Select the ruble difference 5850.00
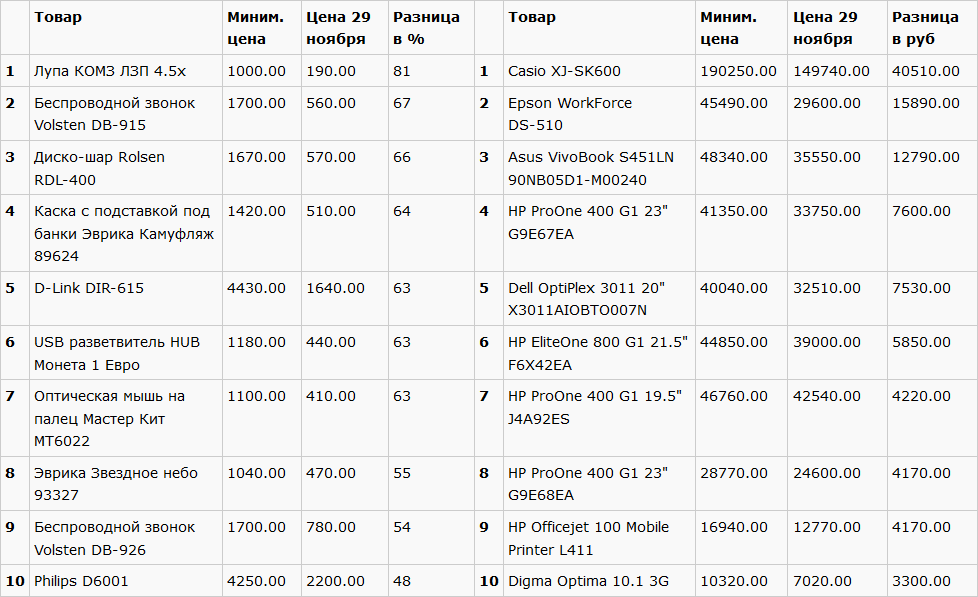 pyautogui.click(x=921, y=342)
